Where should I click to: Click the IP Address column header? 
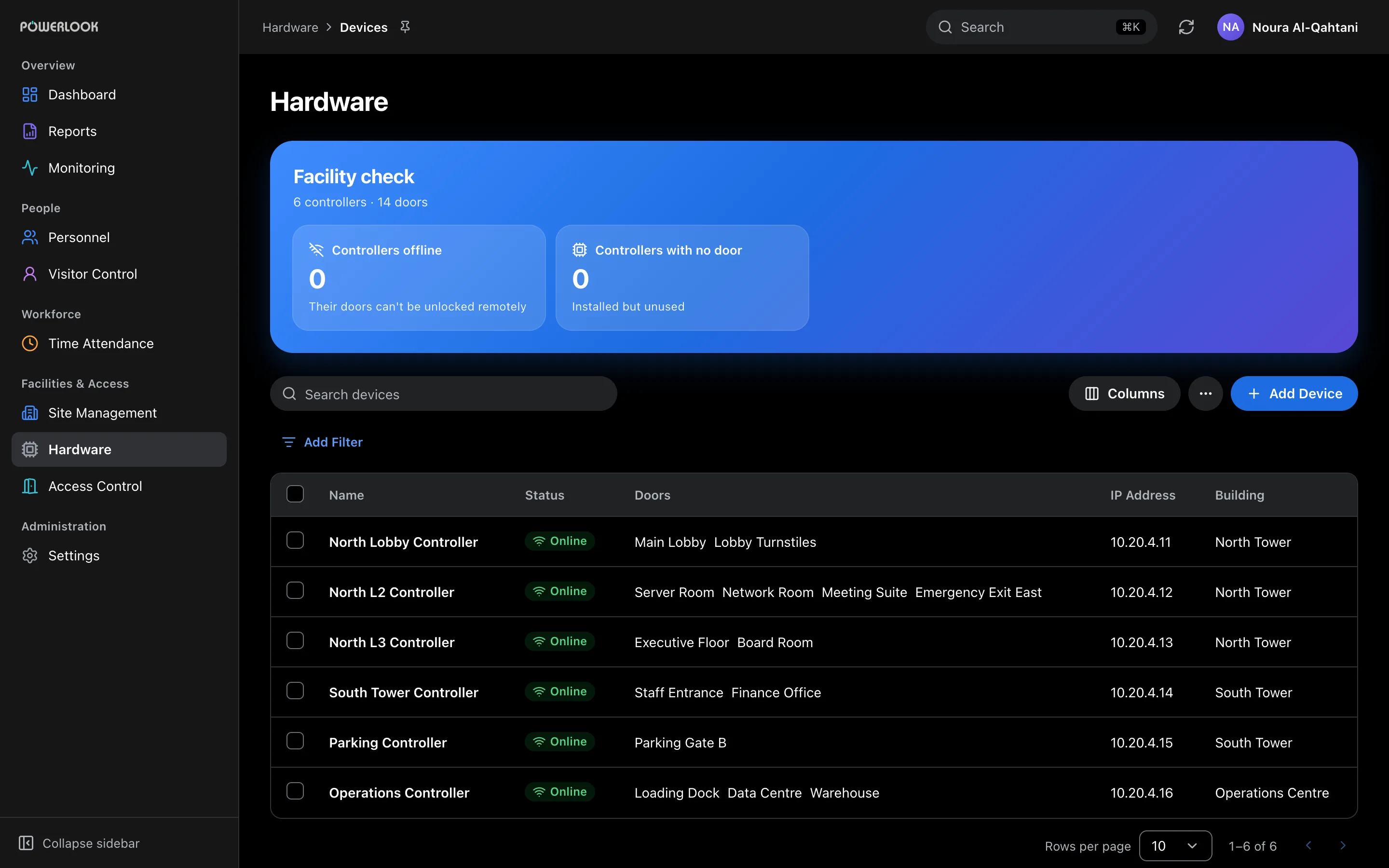1142,495
